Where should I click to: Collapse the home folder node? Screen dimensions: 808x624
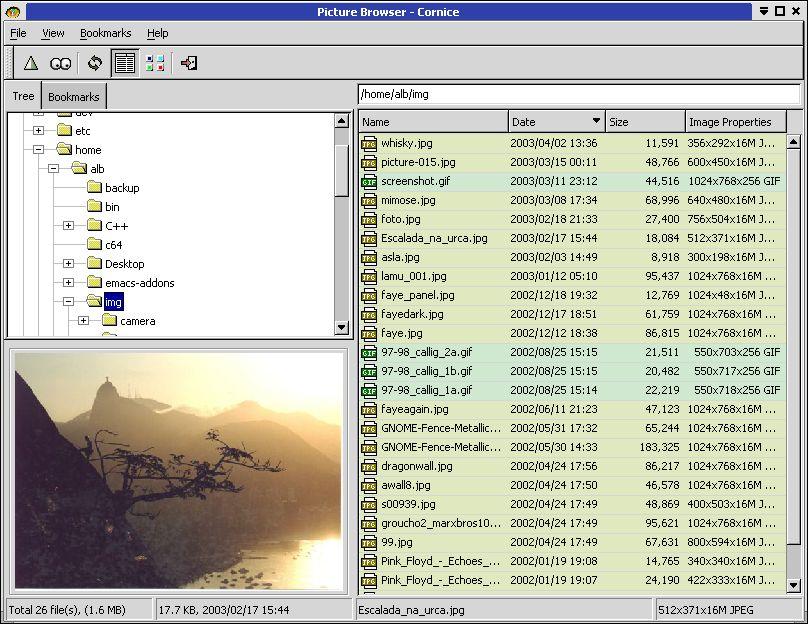coord(39,149)
